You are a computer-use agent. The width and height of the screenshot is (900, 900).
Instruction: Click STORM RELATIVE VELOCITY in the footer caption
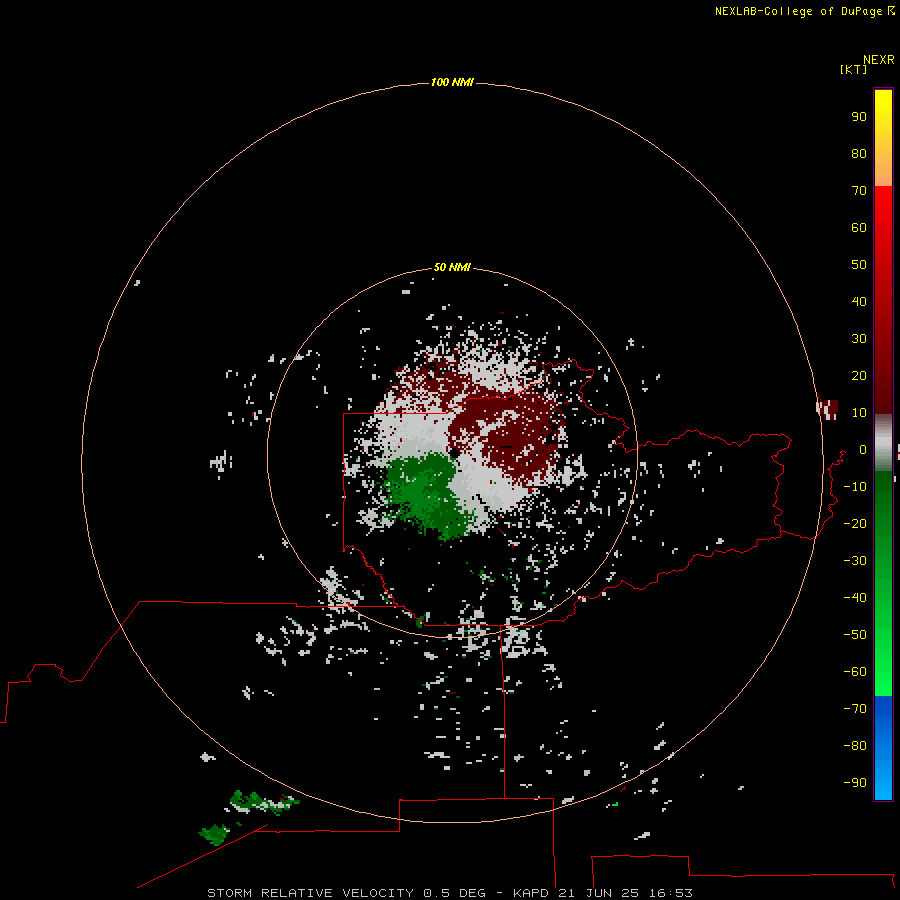click(x=310, y=893)
